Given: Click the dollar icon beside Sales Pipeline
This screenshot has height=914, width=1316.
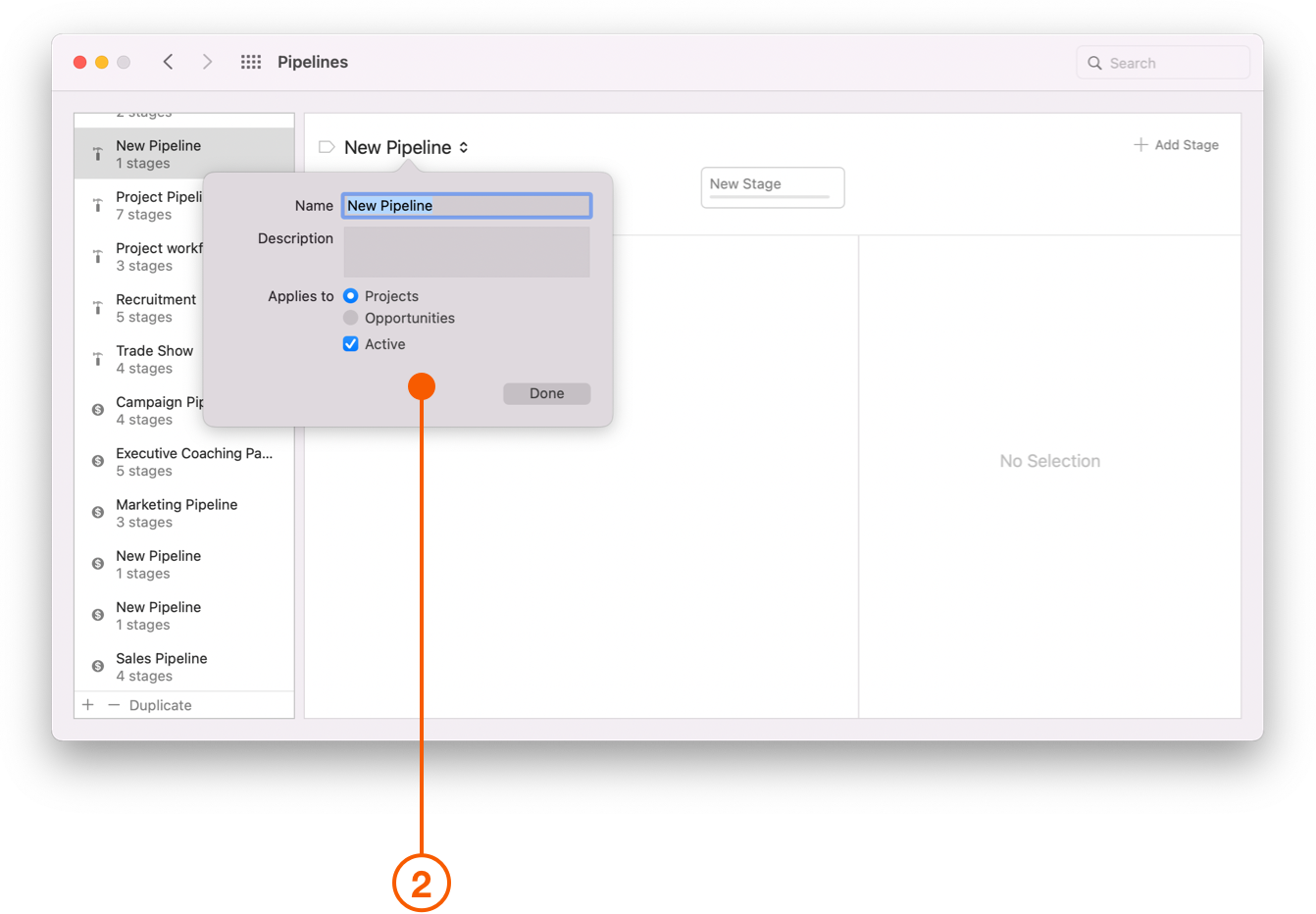Looking at the screenshot, I should pyautogui.click(x=97, y=665).
